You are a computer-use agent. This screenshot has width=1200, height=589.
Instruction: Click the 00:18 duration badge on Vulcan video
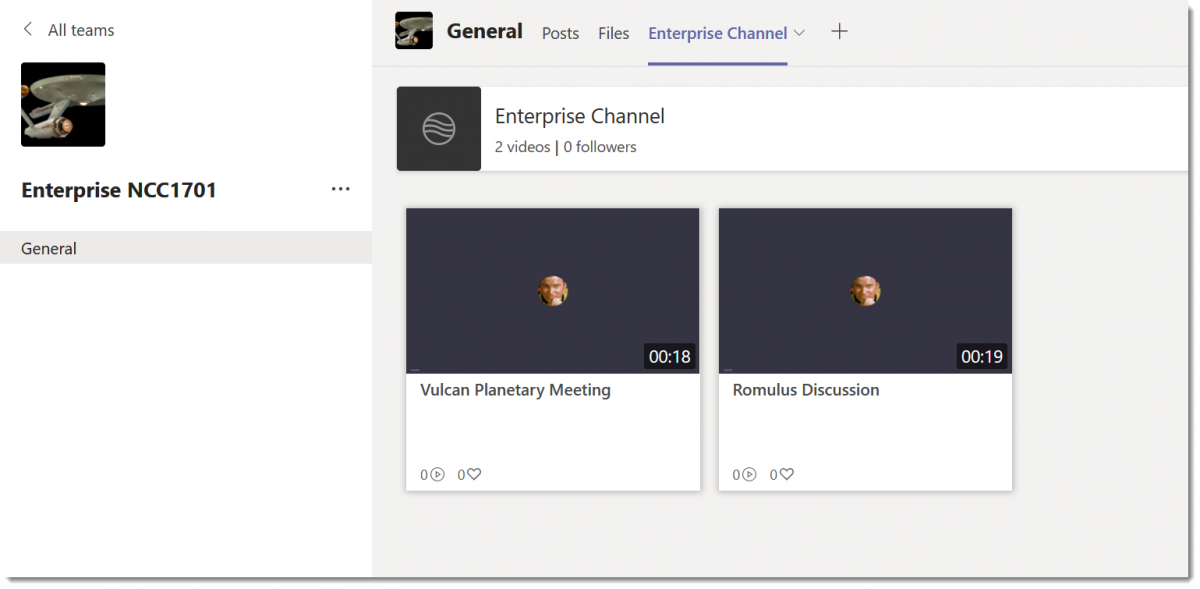[x=670, y=356]
